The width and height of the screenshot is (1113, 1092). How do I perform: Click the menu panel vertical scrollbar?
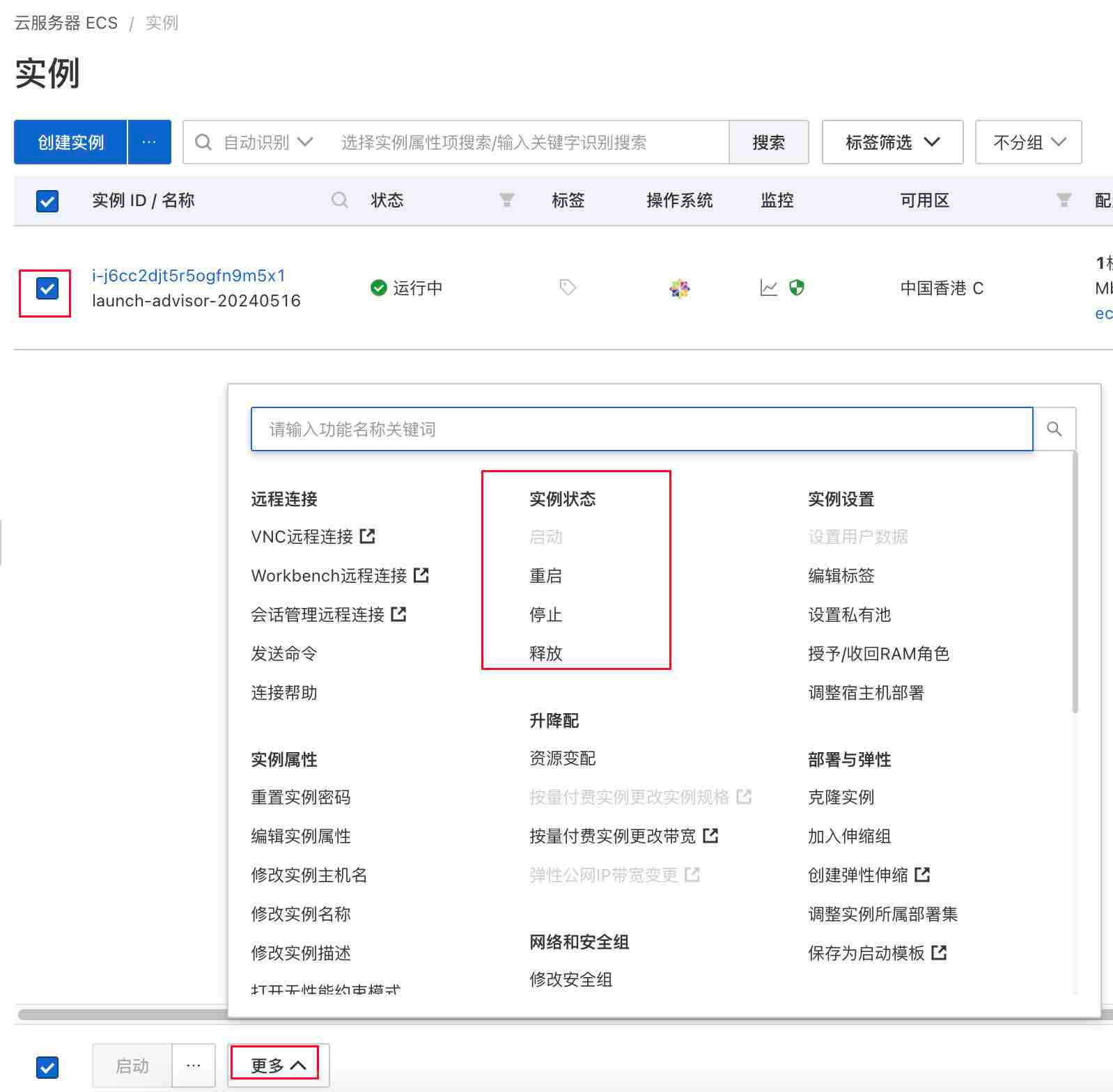click(1075, 583)
